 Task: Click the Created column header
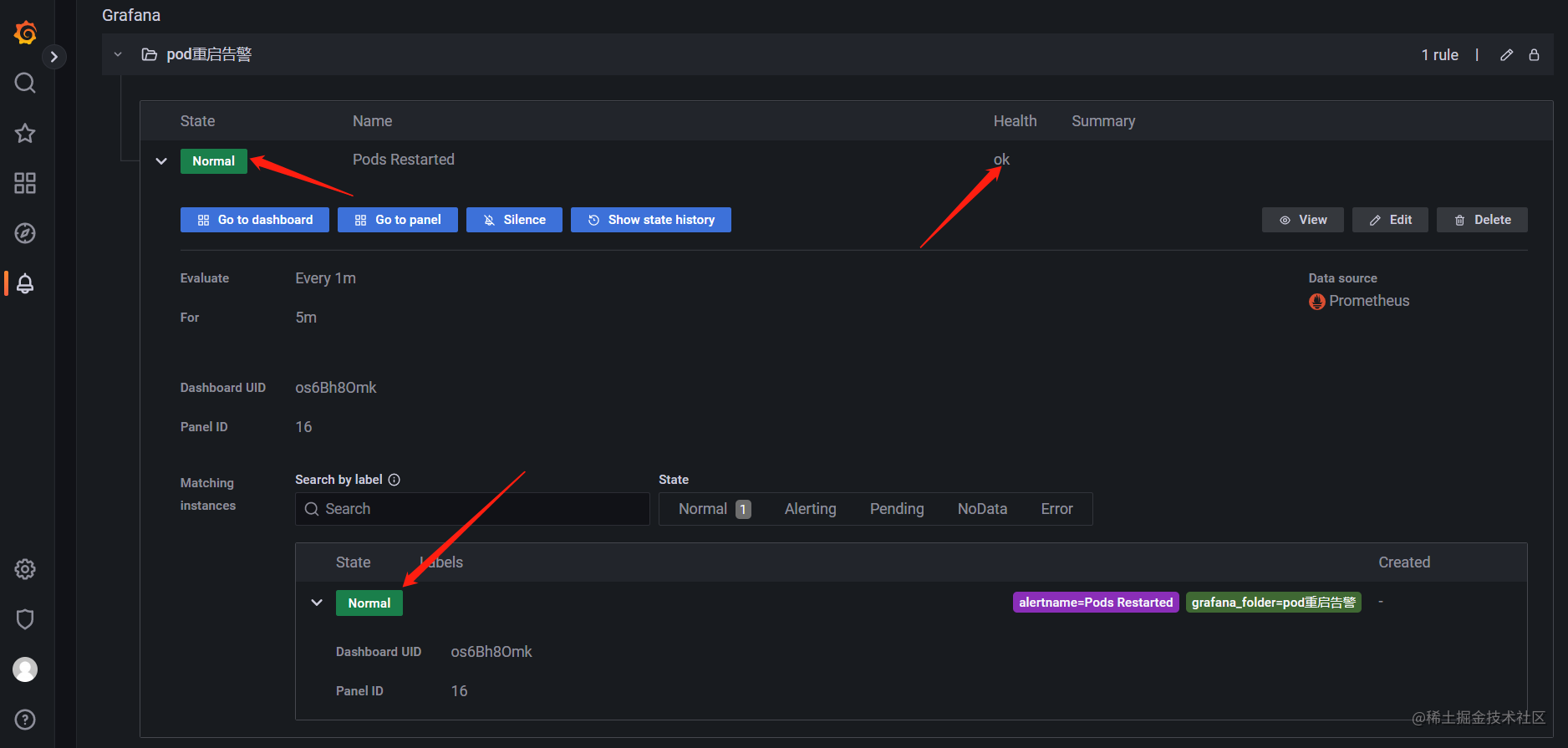coord(1404,562)
